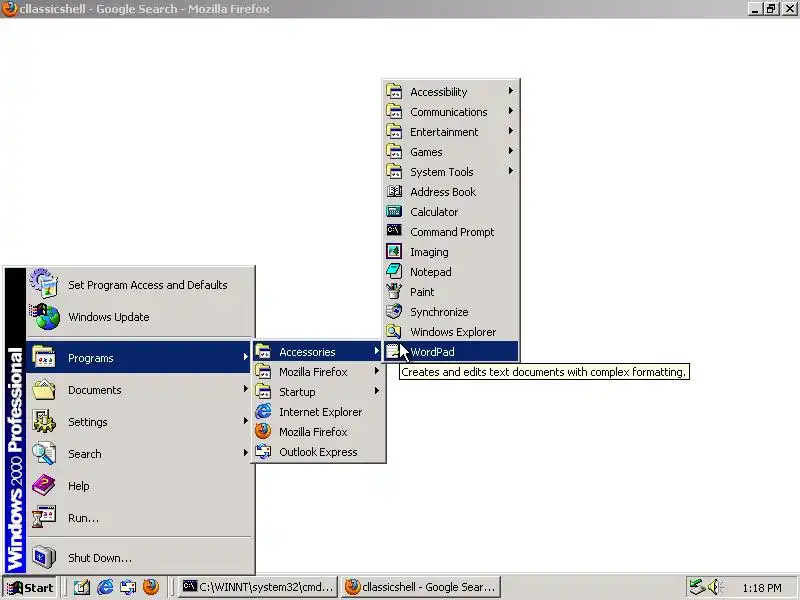Switch to the cmd.exe taskbar button
The height and width of the screenshot is (600, 800).
click(x=258, y=587)
